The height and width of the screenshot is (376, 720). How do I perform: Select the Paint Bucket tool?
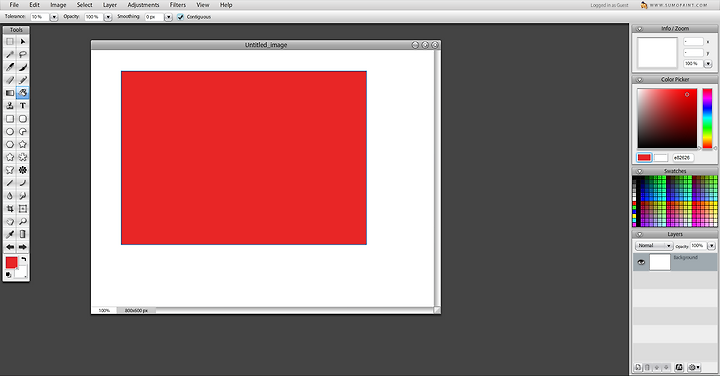tap(22, 93)
